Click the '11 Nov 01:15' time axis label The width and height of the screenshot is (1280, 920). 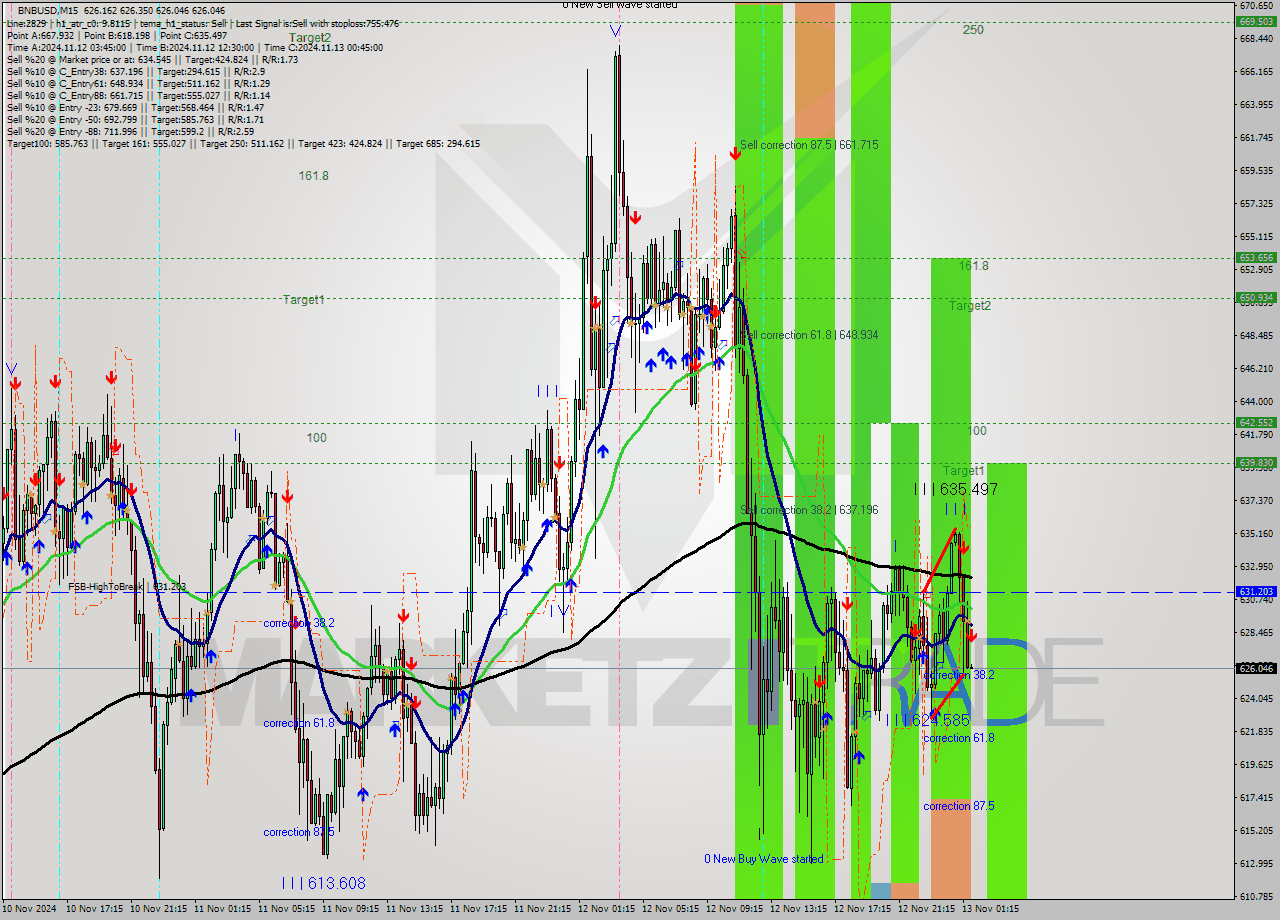click(x=223, y=909)
